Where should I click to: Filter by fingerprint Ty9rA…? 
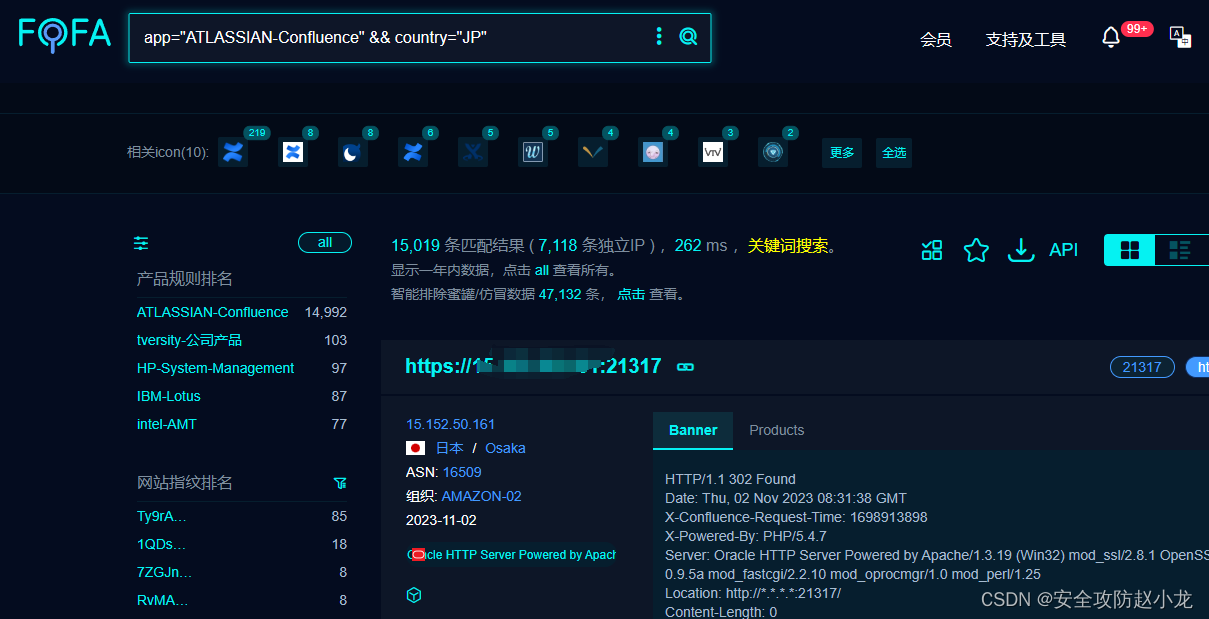(162, 516)
